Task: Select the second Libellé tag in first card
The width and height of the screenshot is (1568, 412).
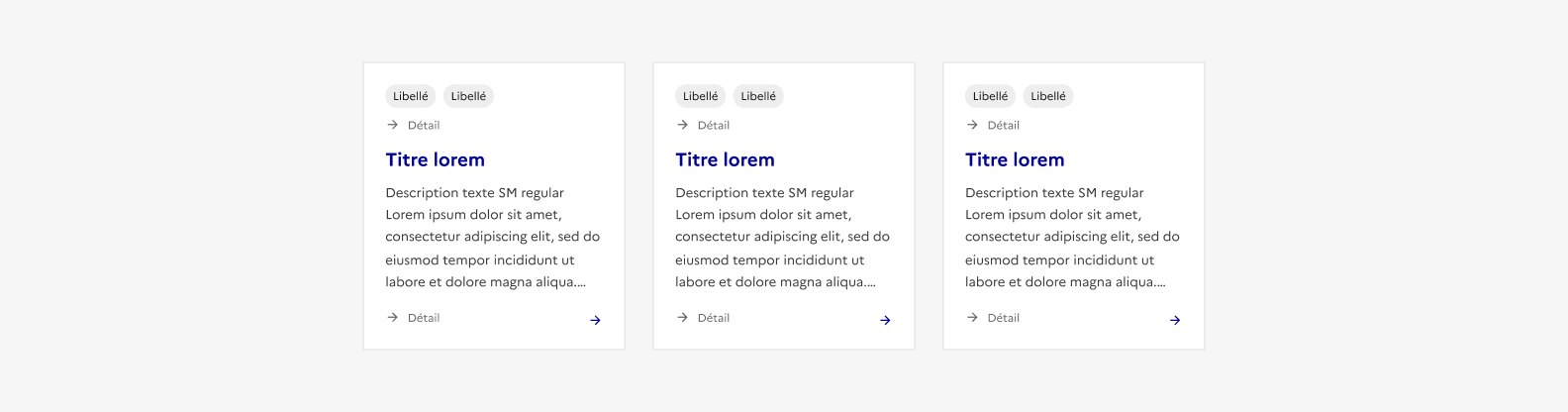Action: [x=468, y=96]
